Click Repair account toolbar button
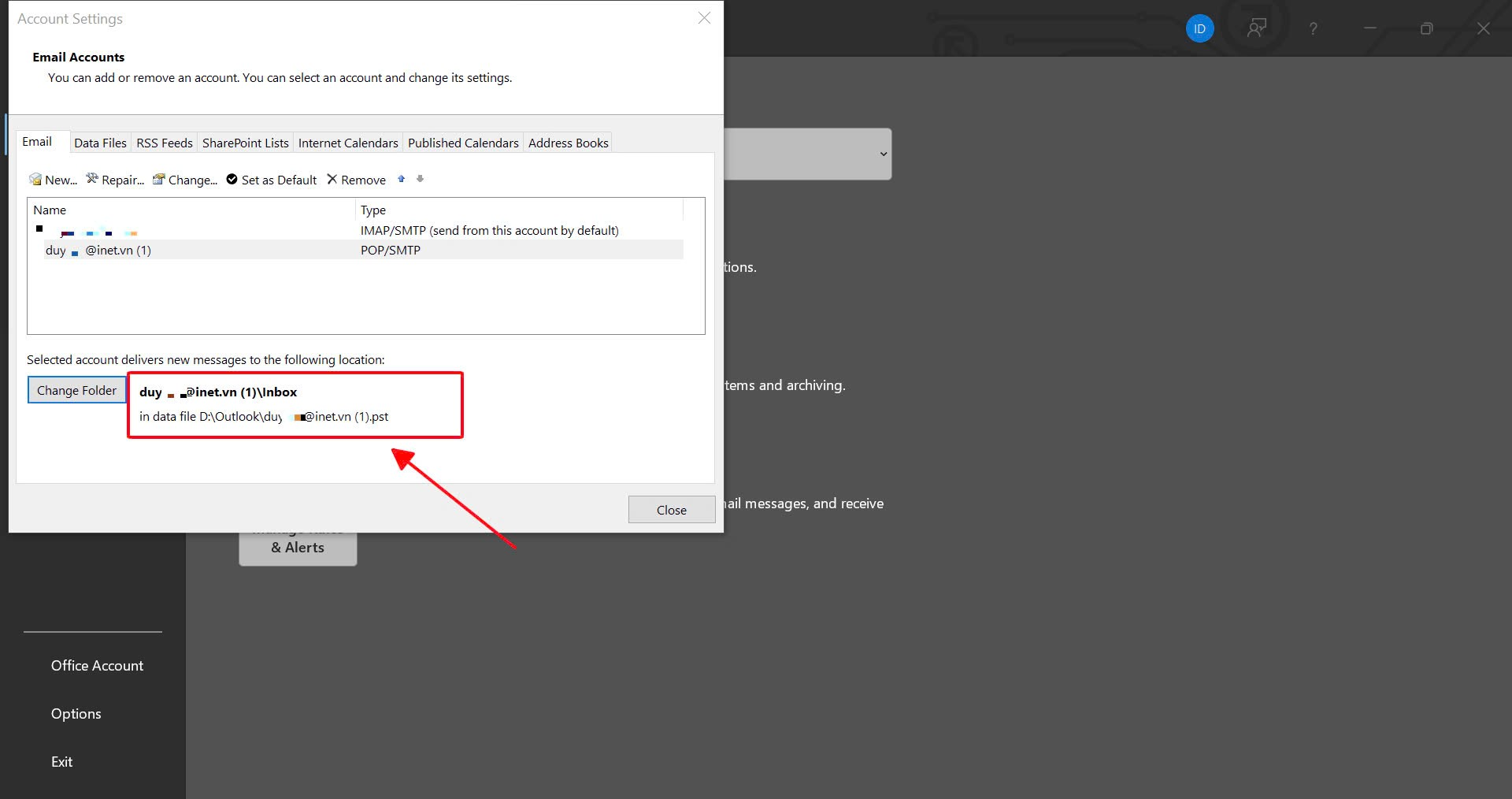Viewport: 1512px width, 799px height. pos(115,180)
